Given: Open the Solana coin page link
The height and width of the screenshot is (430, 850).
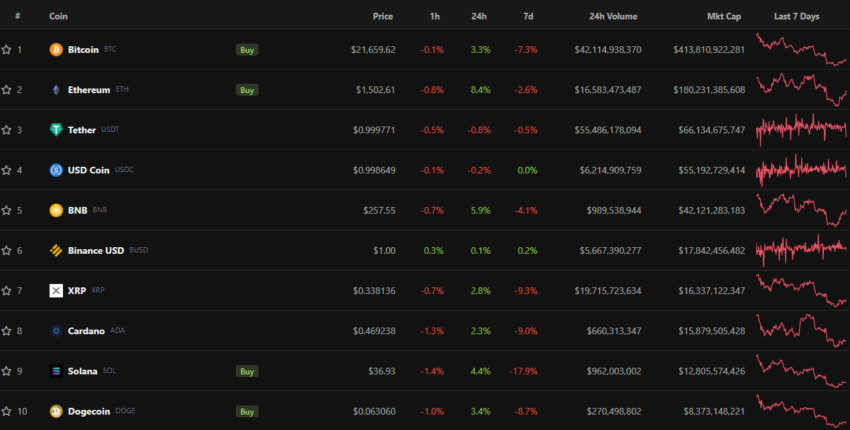Looking at the screenshot, I should (x=82, y=371).
